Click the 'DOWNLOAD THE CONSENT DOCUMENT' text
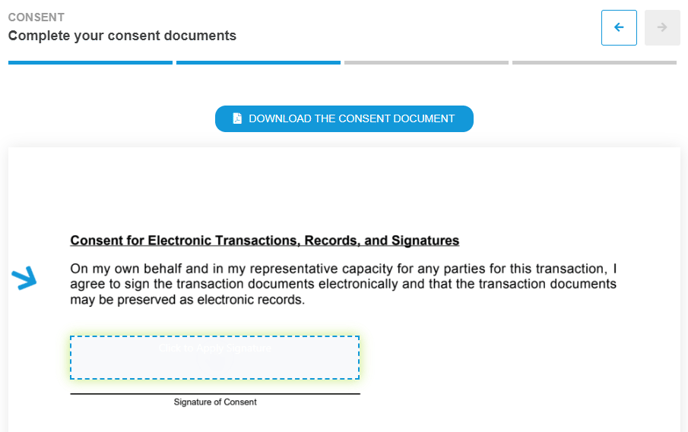 pos(351,118)
